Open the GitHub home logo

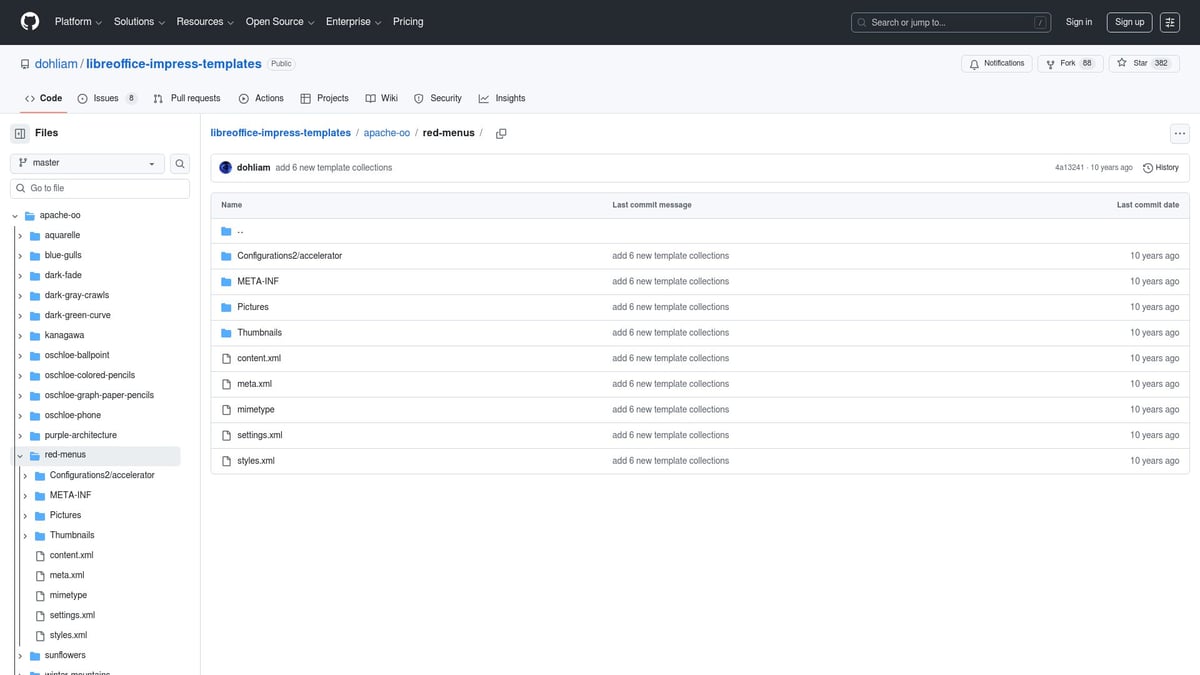tap(30, 21)
